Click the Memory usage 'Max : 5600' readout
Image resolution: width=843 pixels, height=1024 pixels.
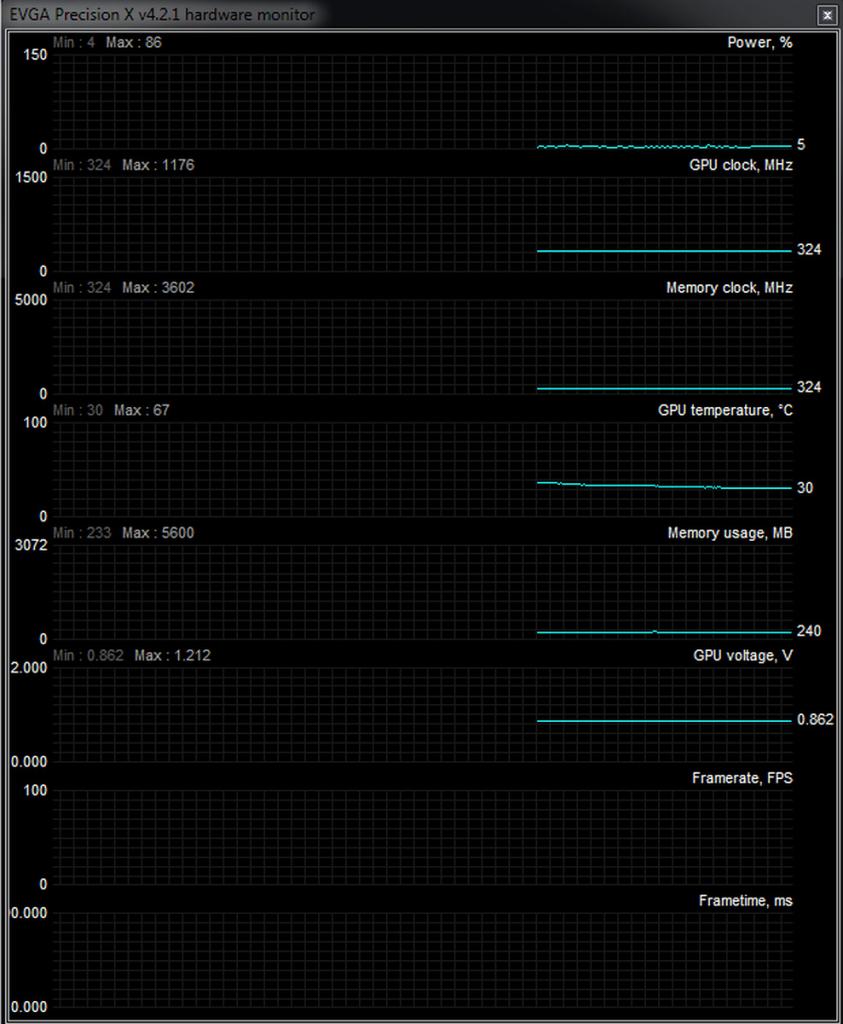click(x=158, y=533)
